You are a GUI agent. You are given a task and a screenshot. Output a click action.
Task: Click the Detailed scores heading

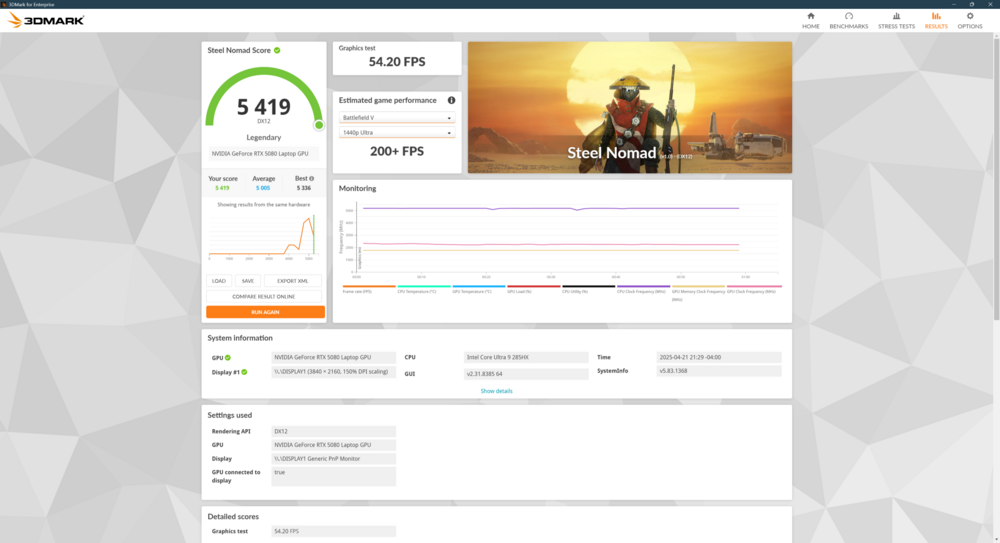pos(233,517)
